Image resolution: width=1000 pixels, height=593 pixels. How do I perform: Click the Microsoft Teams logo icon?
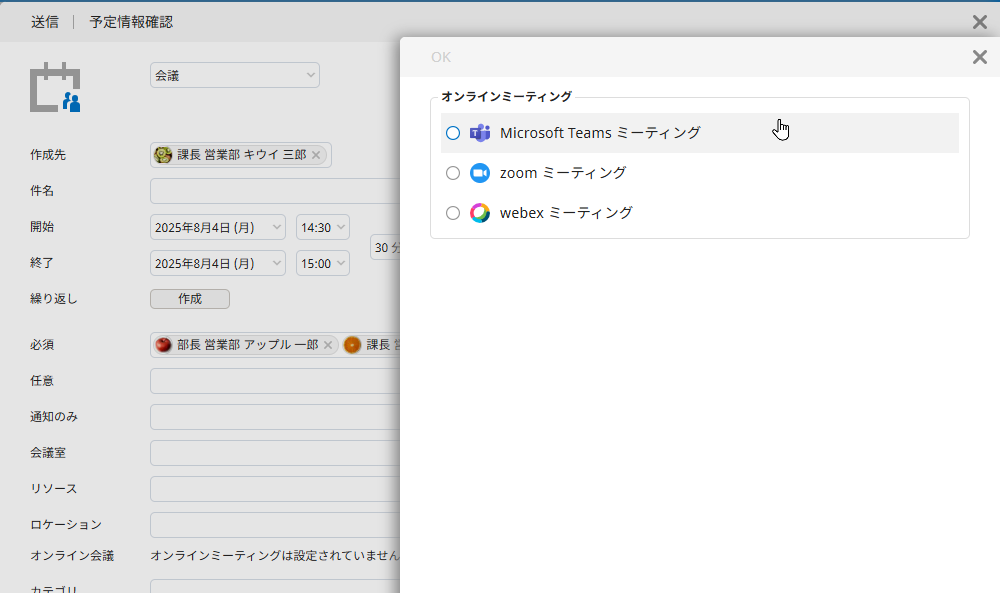480,133
